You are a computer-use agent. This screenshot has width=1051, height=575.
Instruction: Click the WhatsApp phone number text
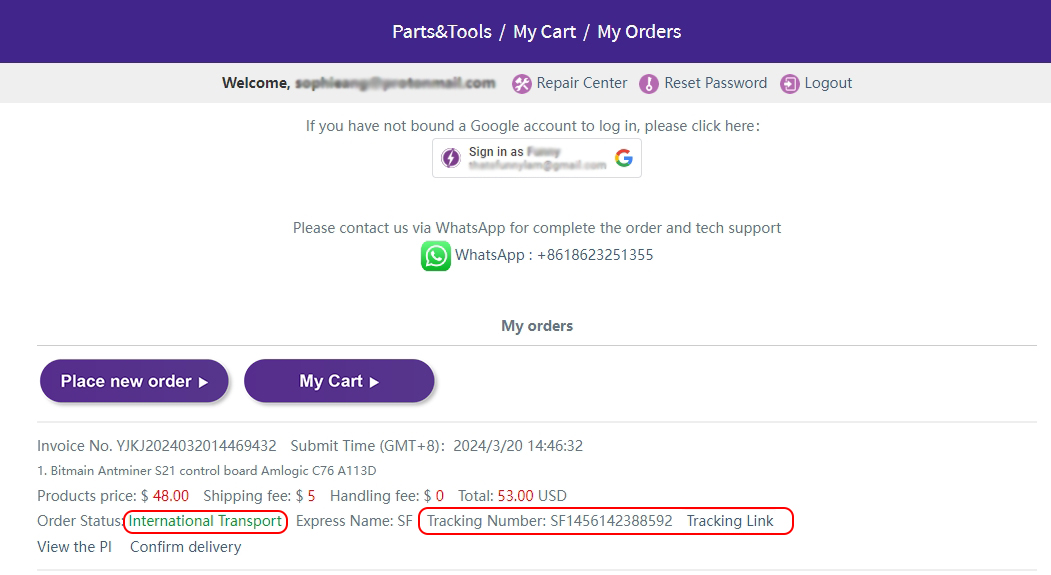tap(554, 255)
